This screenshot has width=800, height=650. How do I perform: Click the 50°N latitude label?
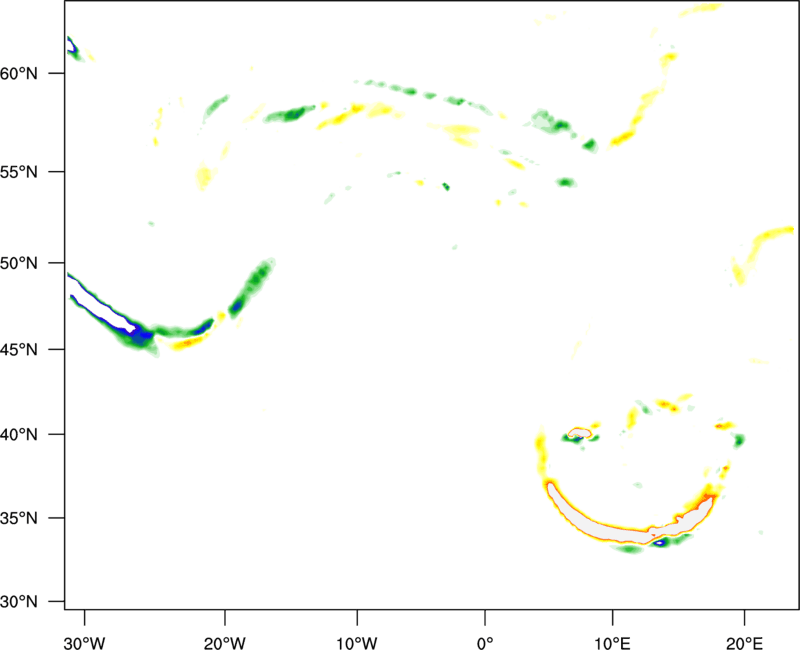pos(19,263)
